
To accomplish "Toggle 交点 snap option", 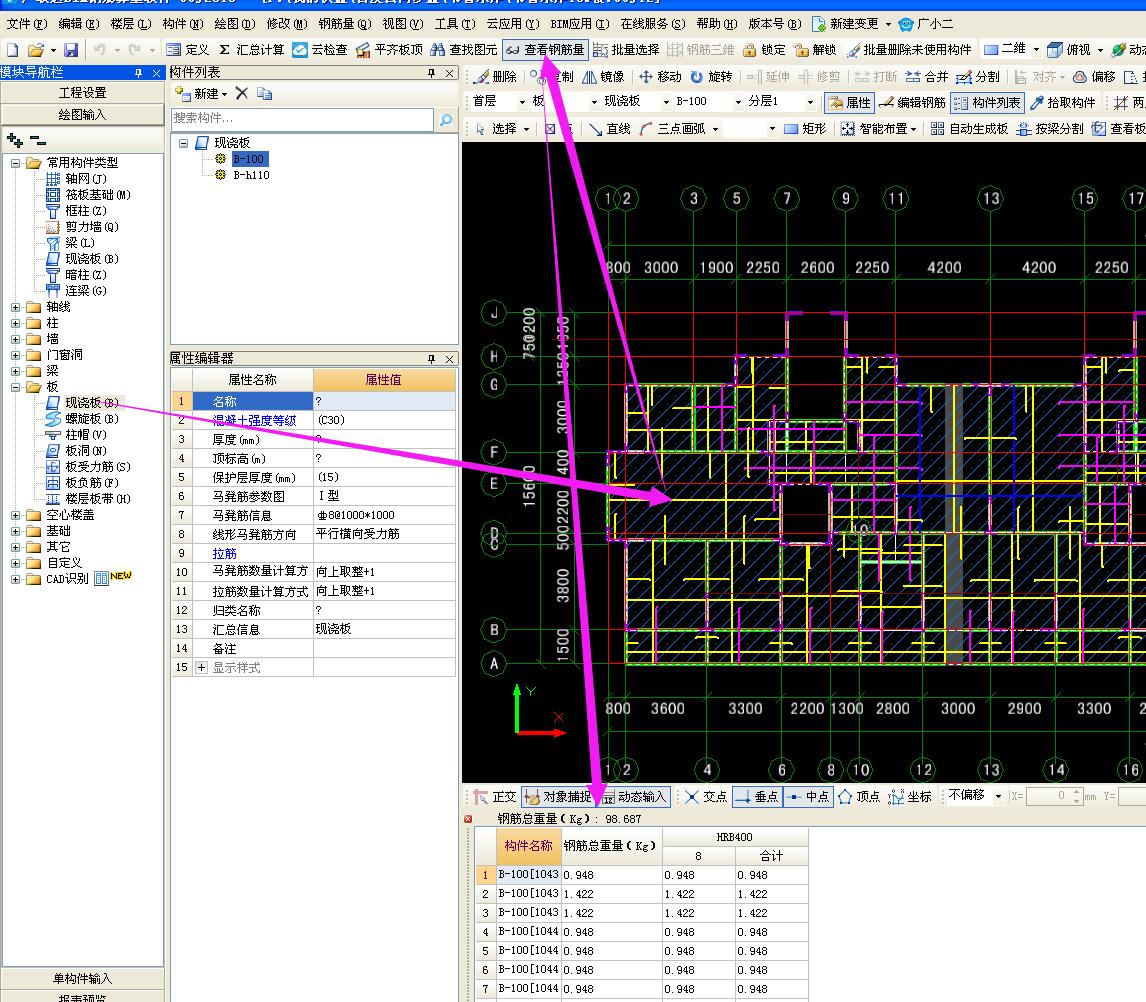I will [x=706, y=797].
